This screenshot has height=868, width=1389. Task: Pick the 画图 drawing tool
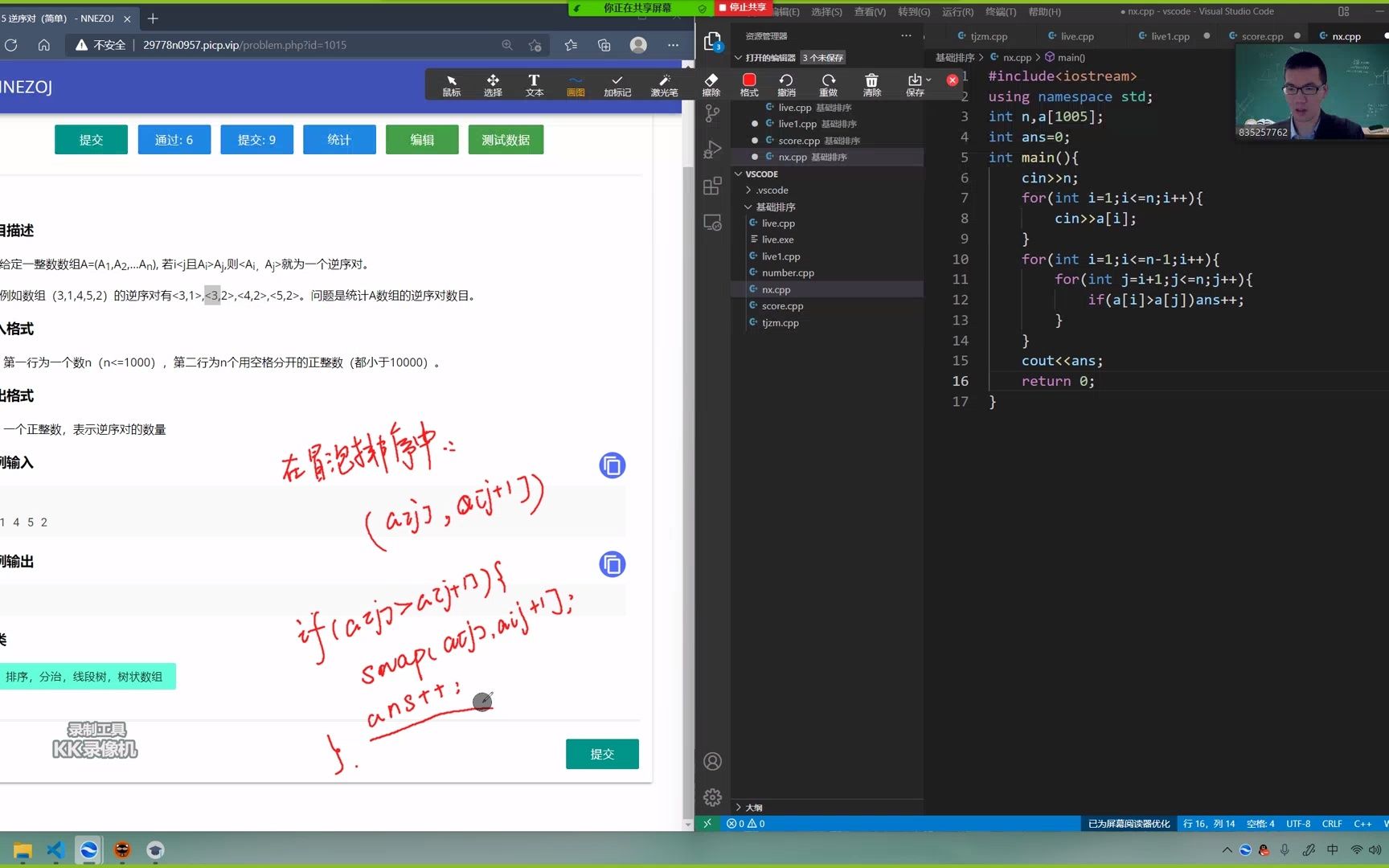tap(576, 84)
